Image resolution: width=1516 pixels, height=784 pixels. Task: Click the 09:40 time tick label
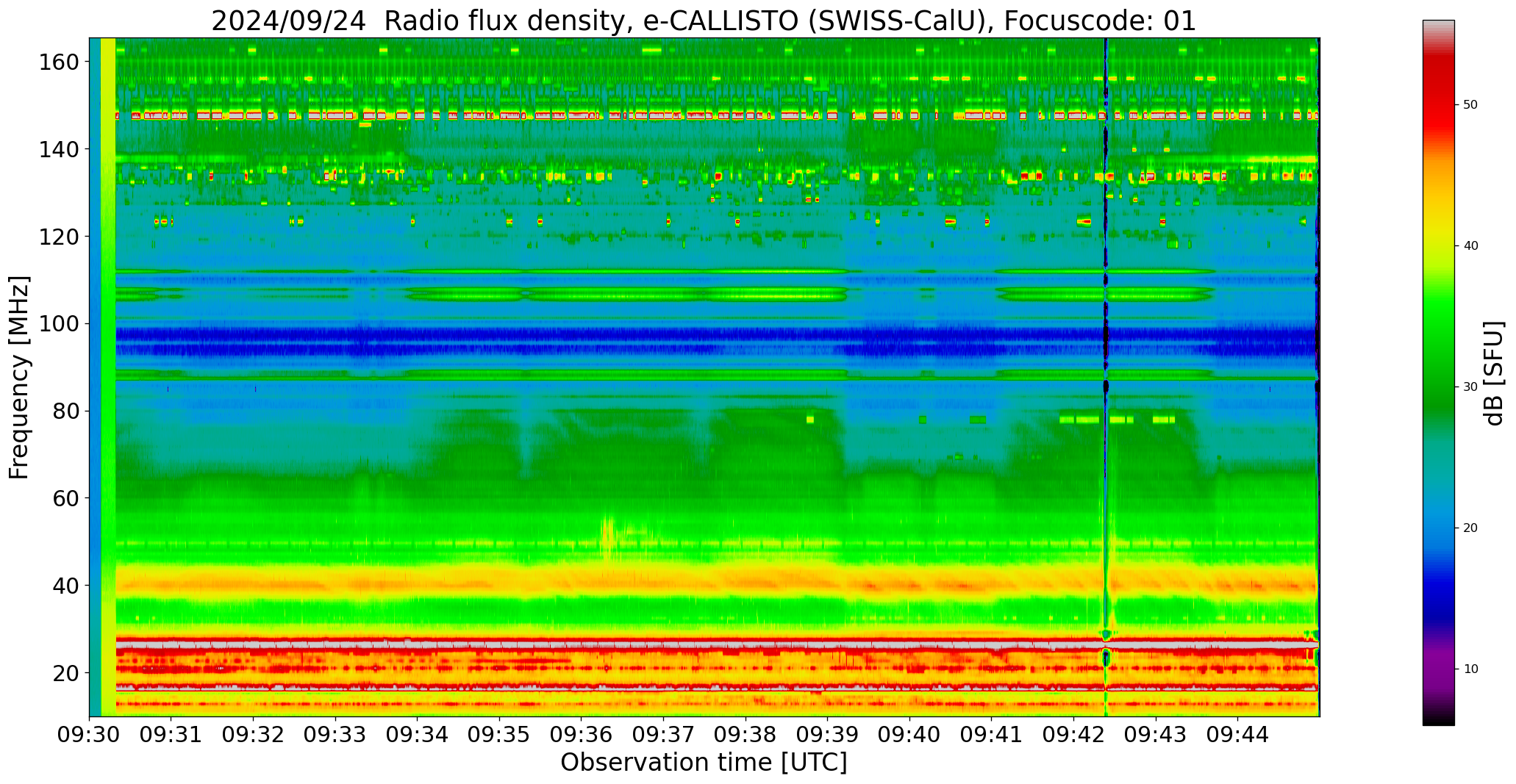click(x=909, y=734)
